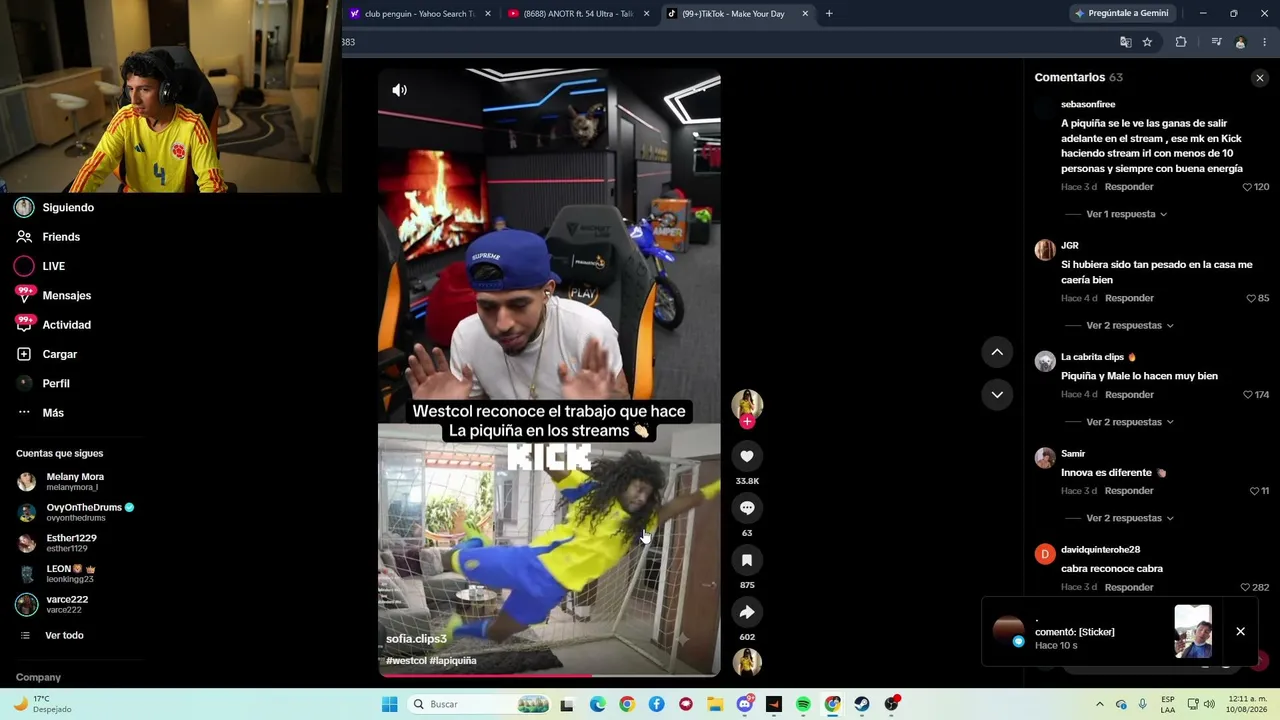Open Cargar upload option in sidebar
The width and height of the screenshot is (1280, 720).
click(59, 354)
